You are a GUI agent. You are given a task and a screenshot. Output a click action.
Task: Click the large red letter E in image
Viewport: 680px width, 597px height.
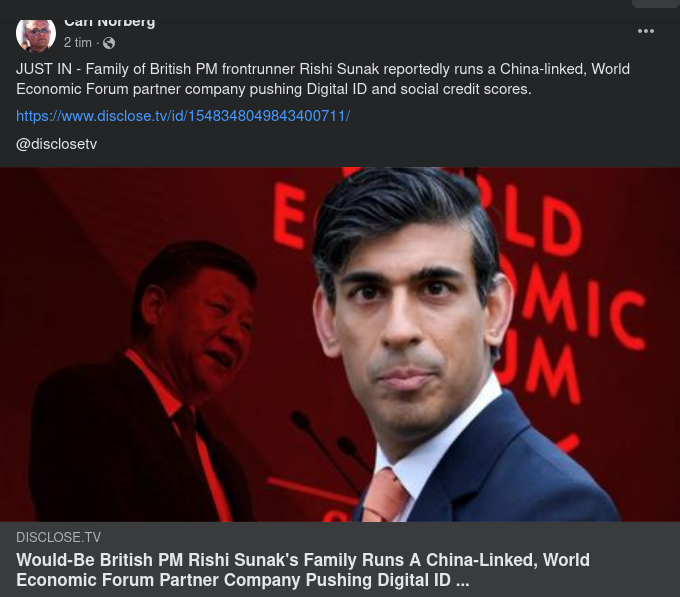289,215
